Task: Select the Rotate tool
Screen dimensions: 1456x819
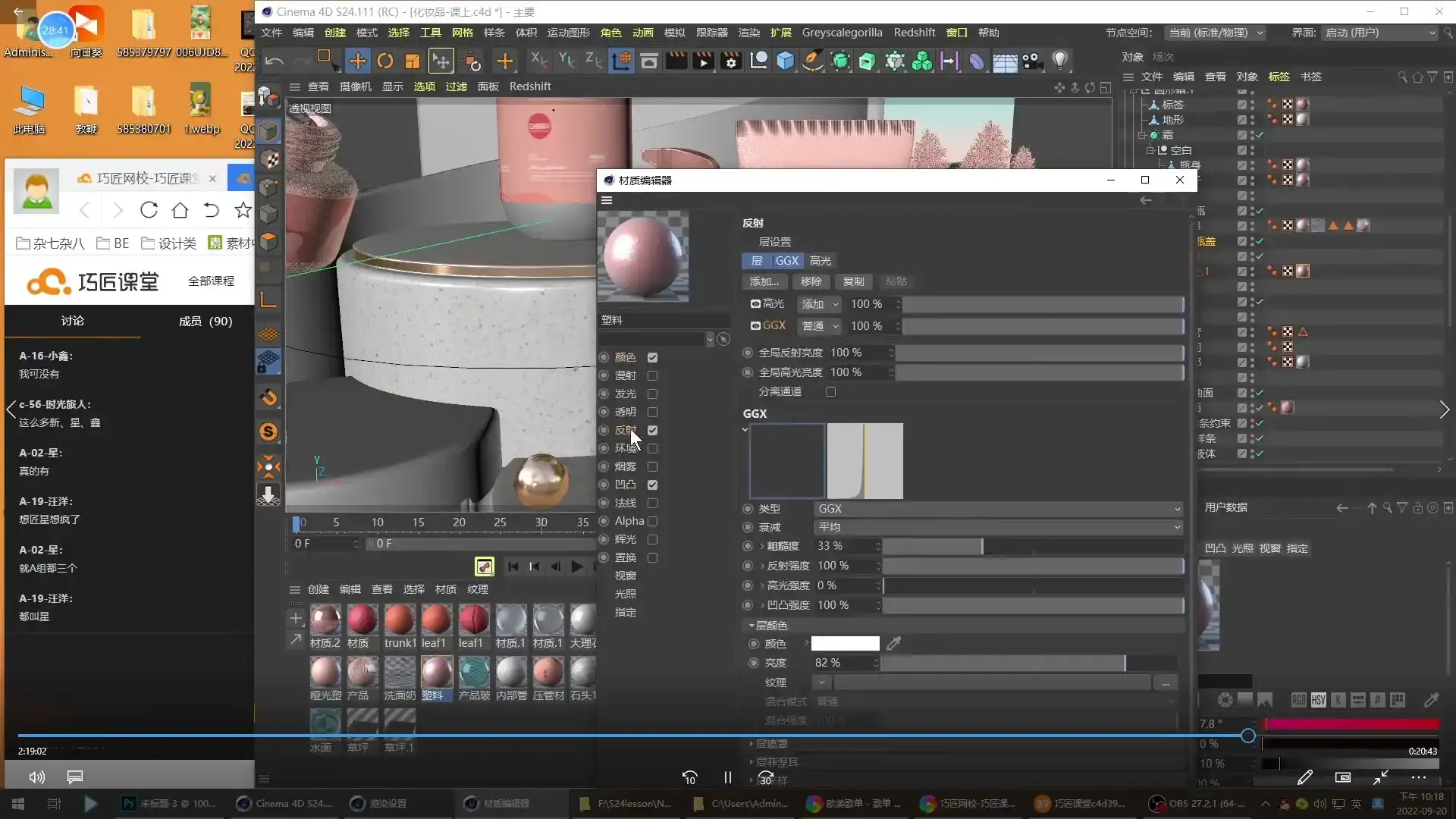Action: 385,61
